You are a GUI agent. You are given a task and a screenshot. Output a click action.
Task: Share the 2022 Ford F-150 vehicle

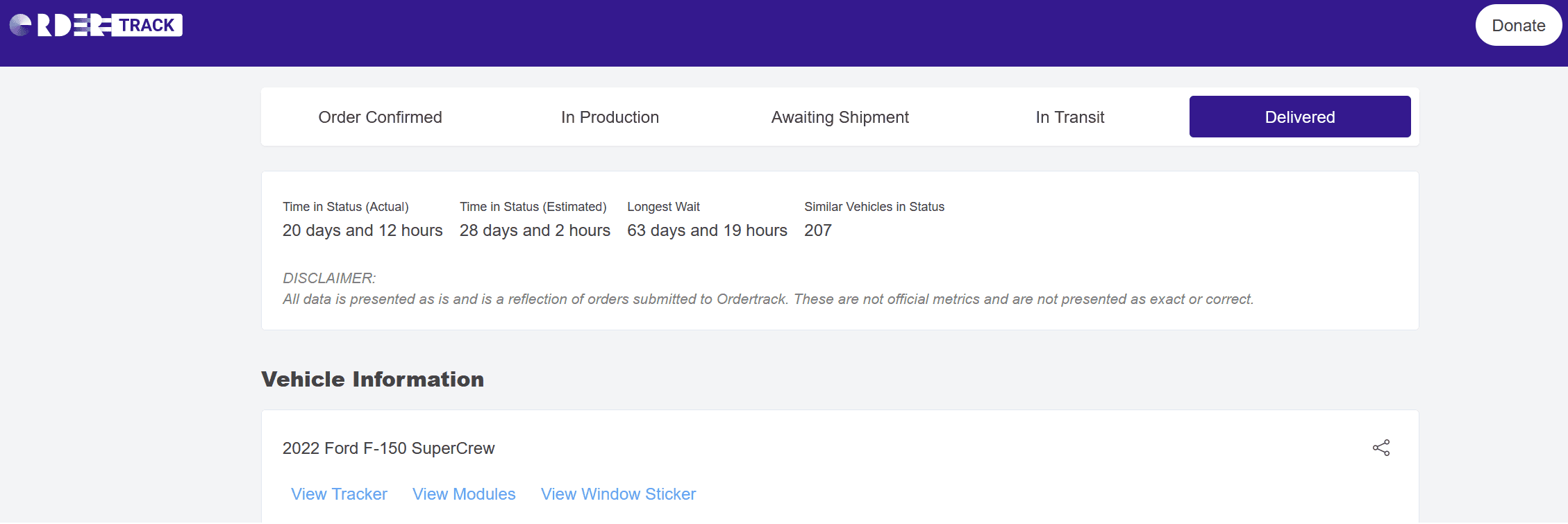1381,448
